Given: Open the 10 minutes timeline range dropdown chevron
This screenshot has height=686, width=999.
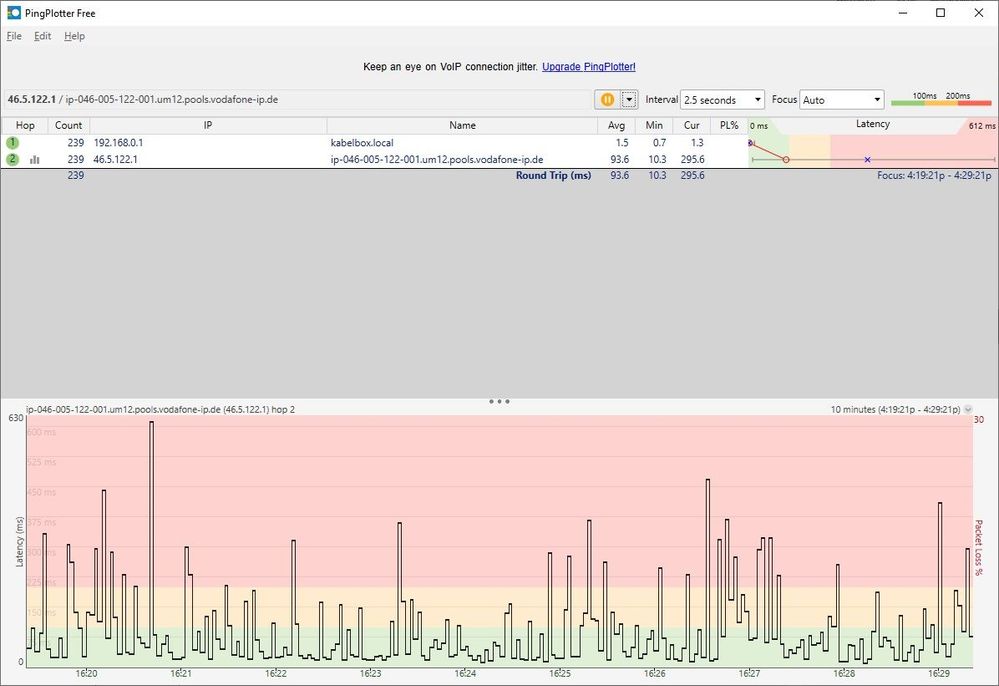Looking at the screenshot, I should click(x=968, y=410).
